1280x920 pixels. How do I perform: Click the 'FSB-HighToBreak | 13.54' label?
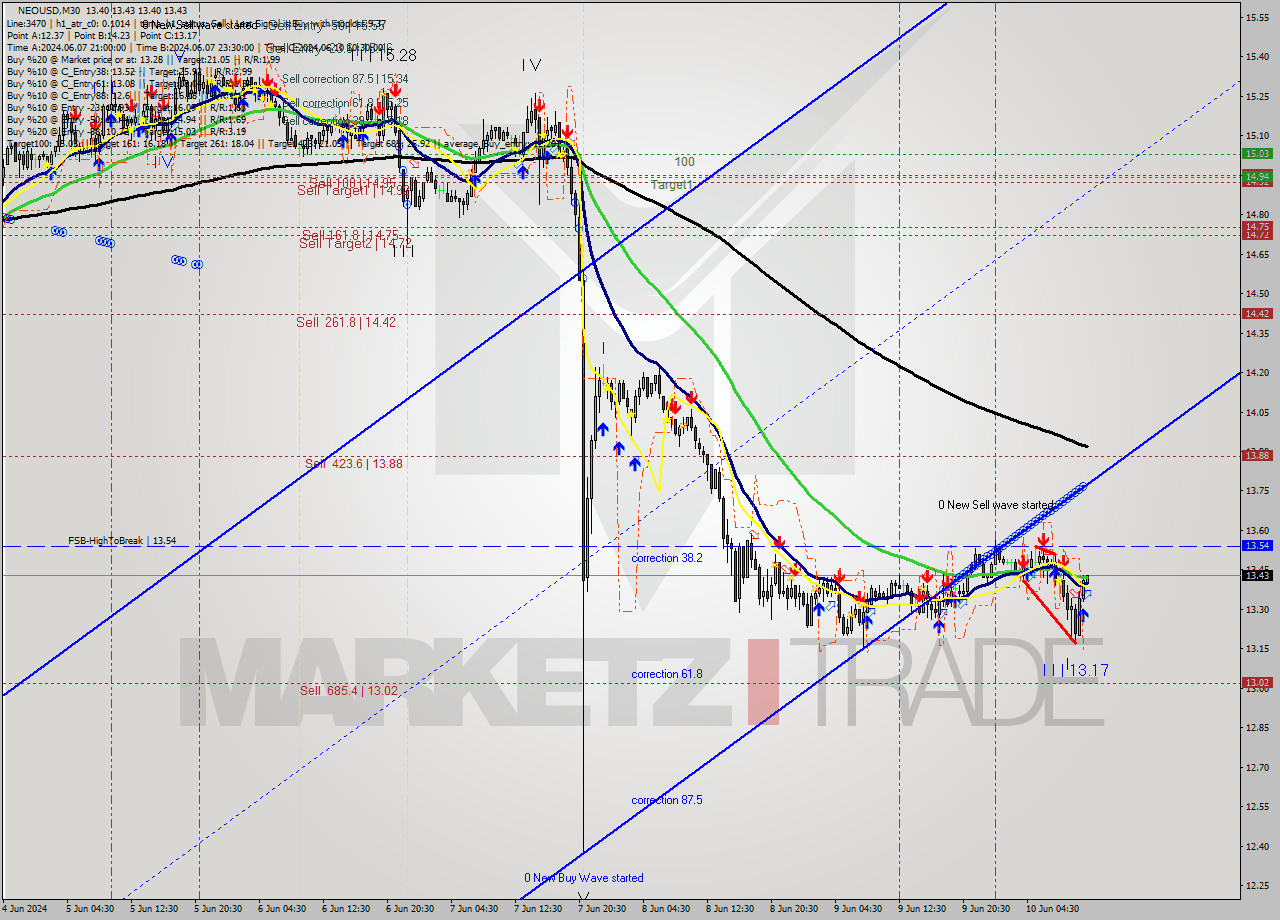[x=122, y=541]
